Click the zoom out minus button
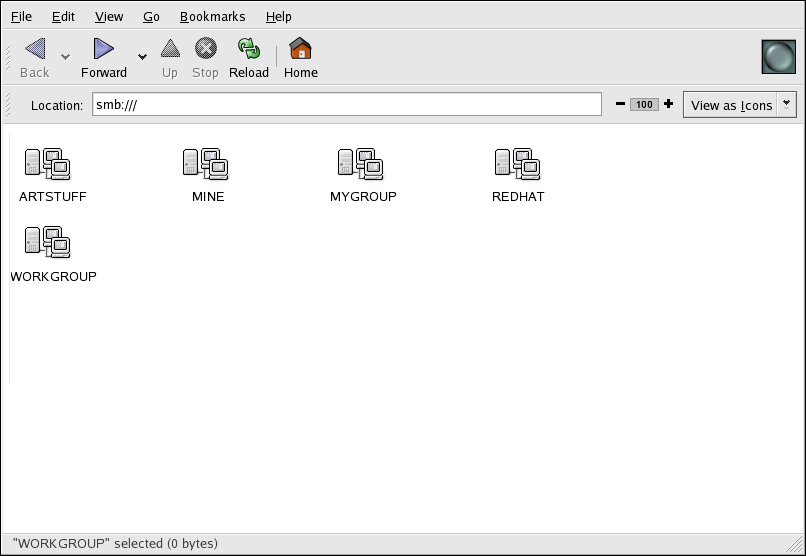 point(621,104)
